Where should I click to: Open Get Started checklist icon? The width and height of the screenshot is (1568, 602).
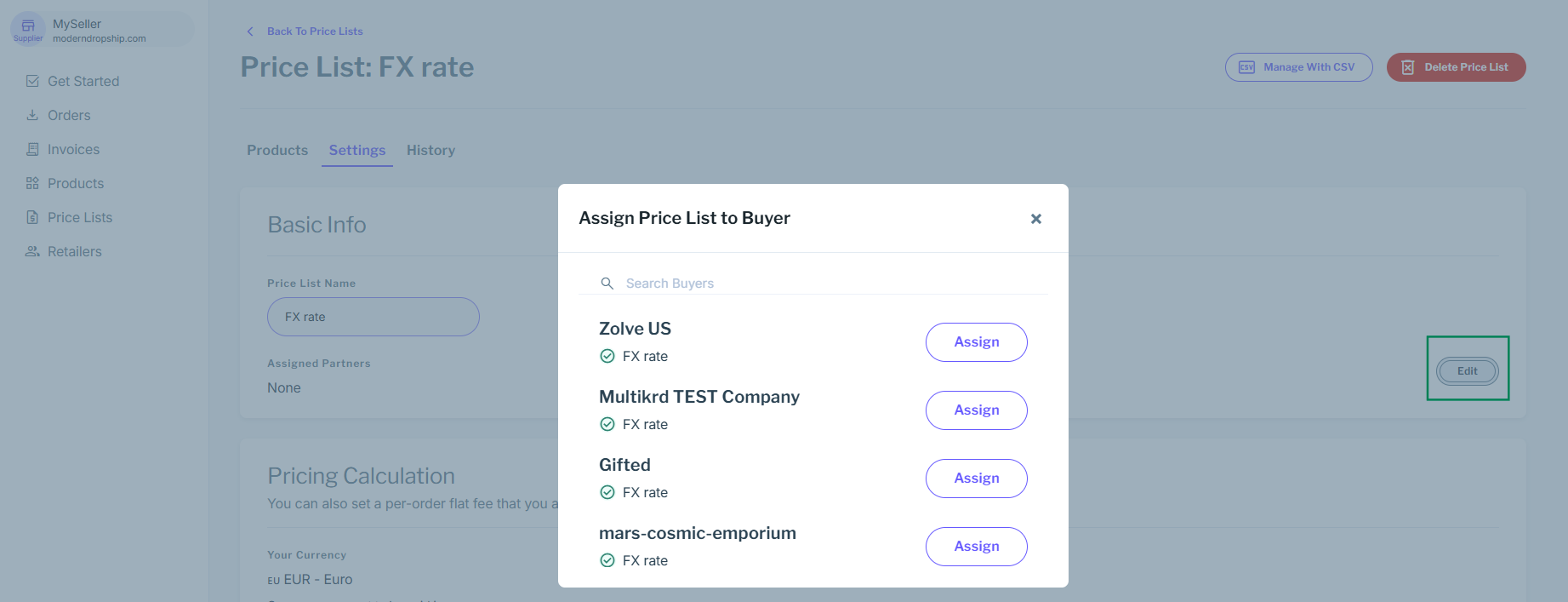coord(32,81)
